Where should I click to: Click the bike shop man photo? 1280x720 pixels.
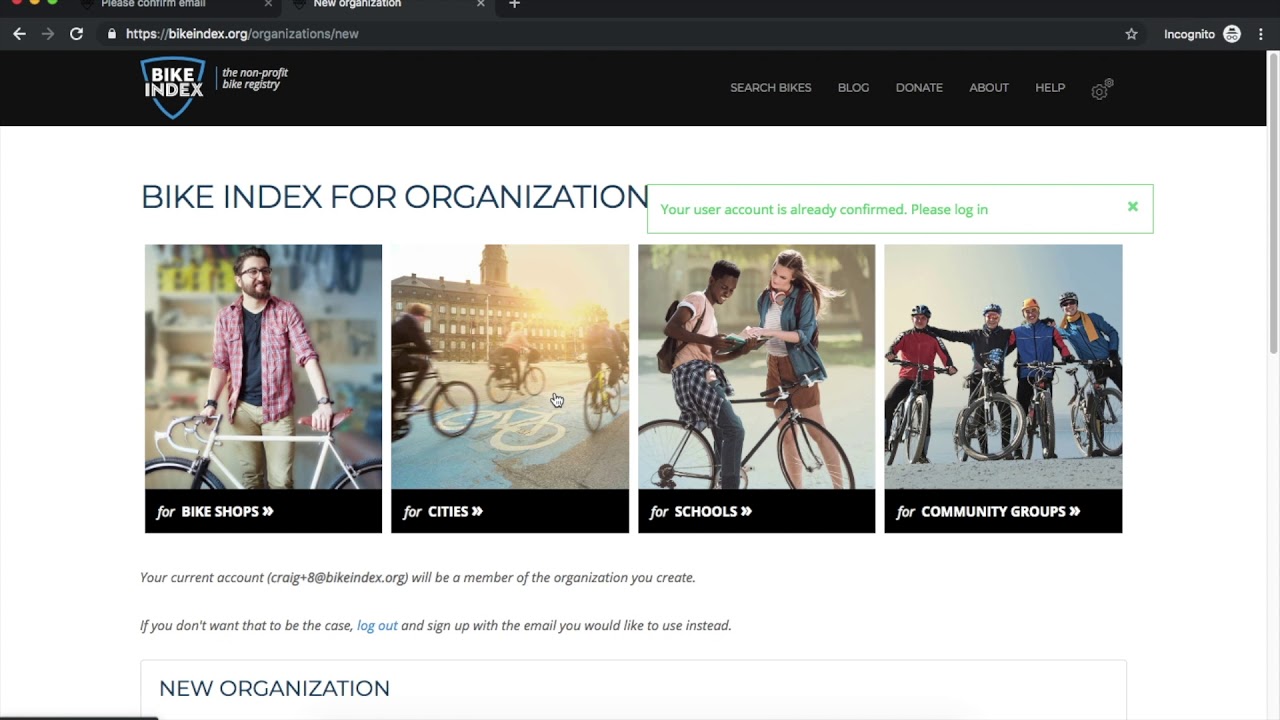(x=263, y=367)
